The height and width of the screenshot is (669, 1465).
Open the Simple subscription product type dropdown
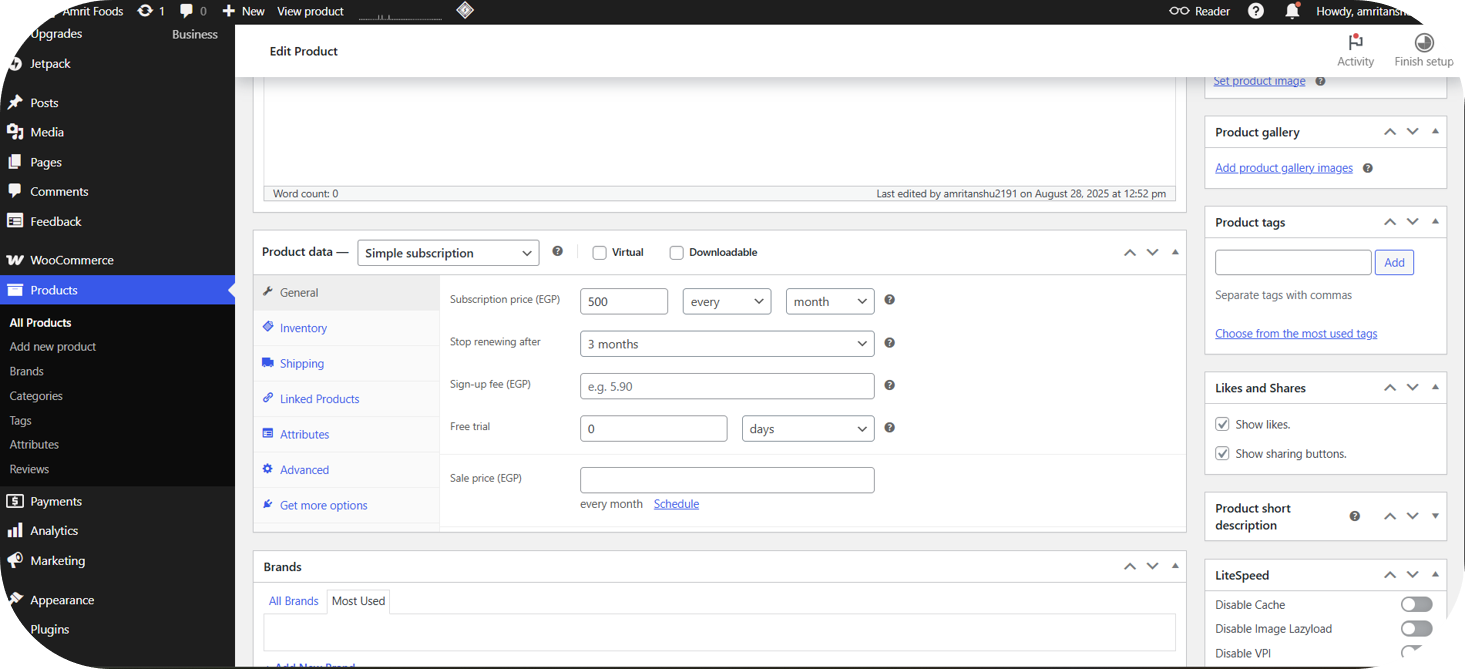[447, 253]
